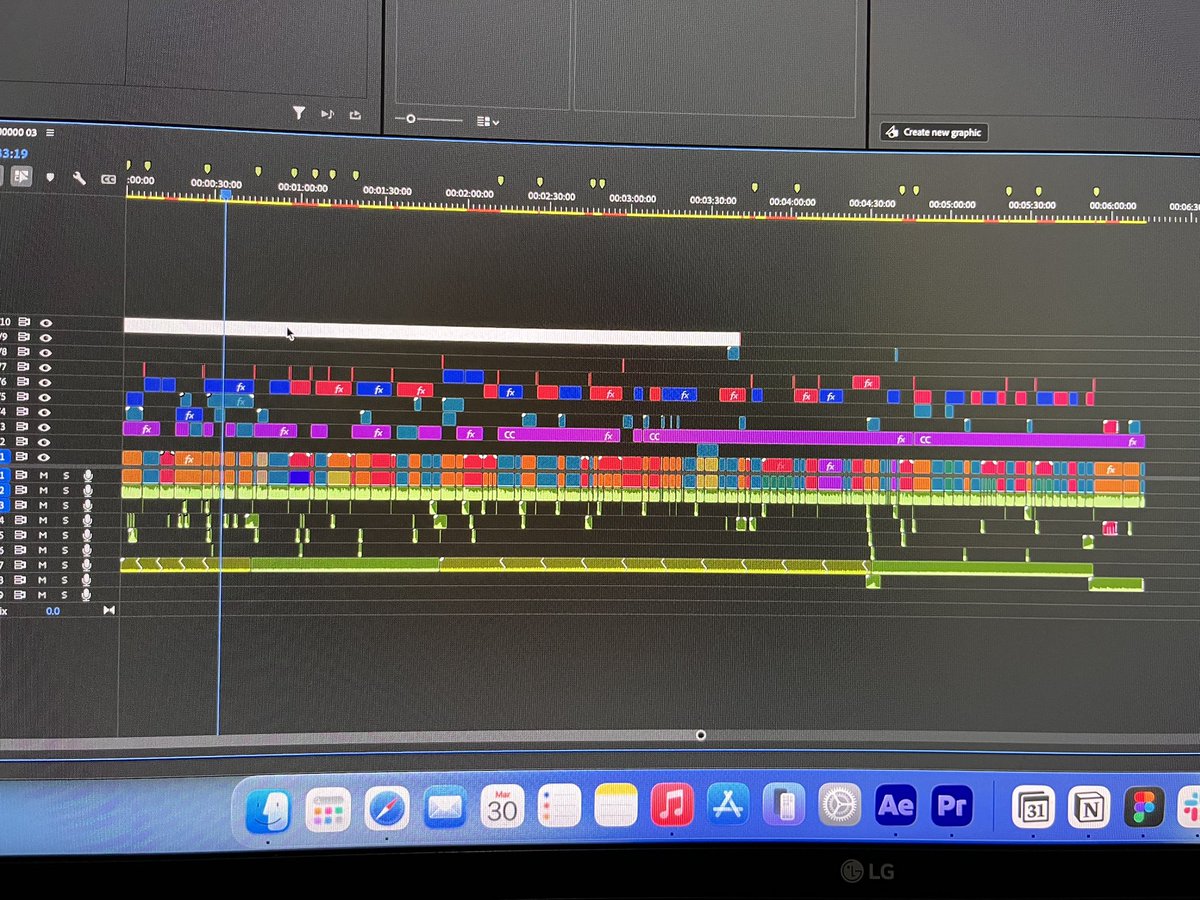Click the sync lock icon on video track 3

click(x=22, y=427)
